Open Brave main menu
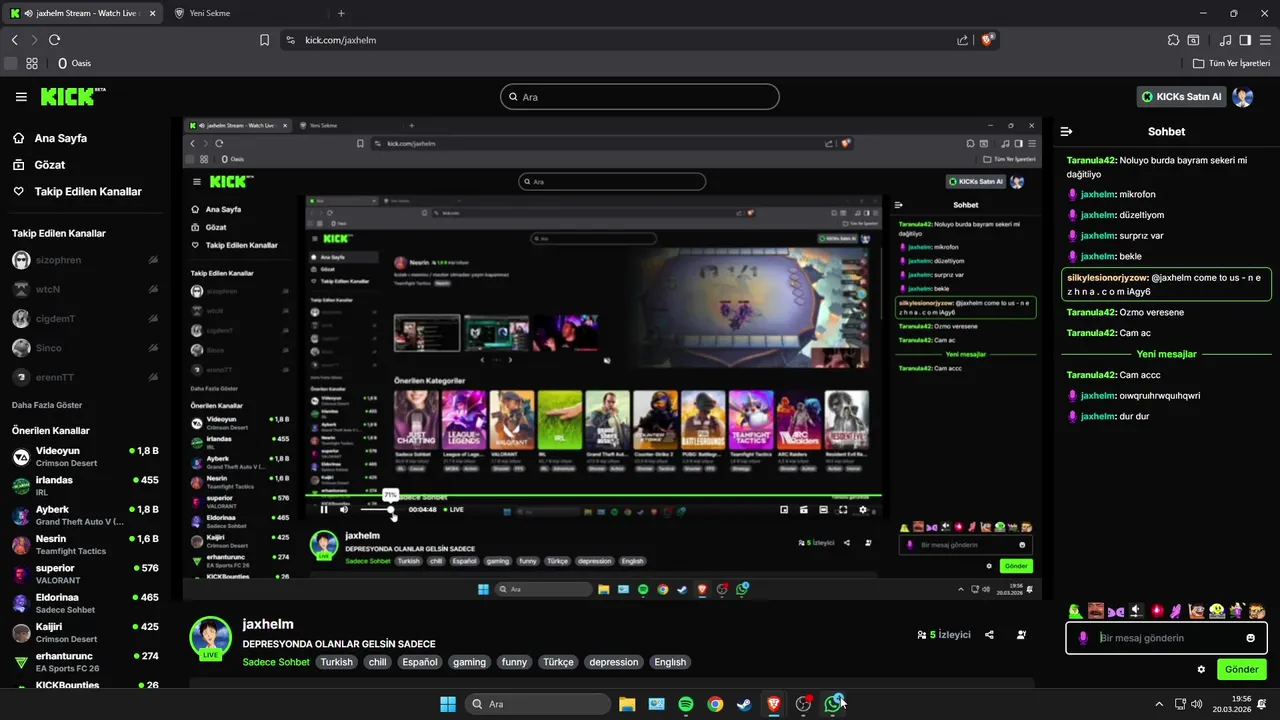The height and width of the screenshot is (720, 1280). [1264, 40]
